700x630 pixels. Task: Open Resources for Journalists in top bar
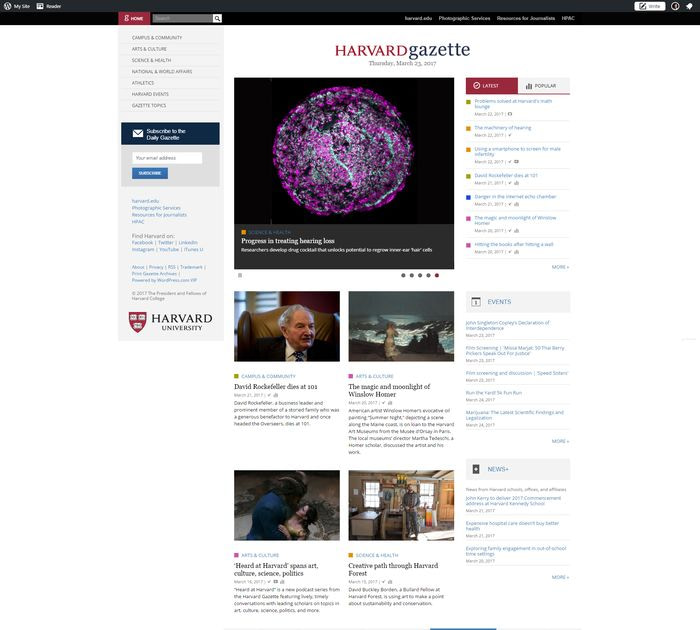coord(526,18)
